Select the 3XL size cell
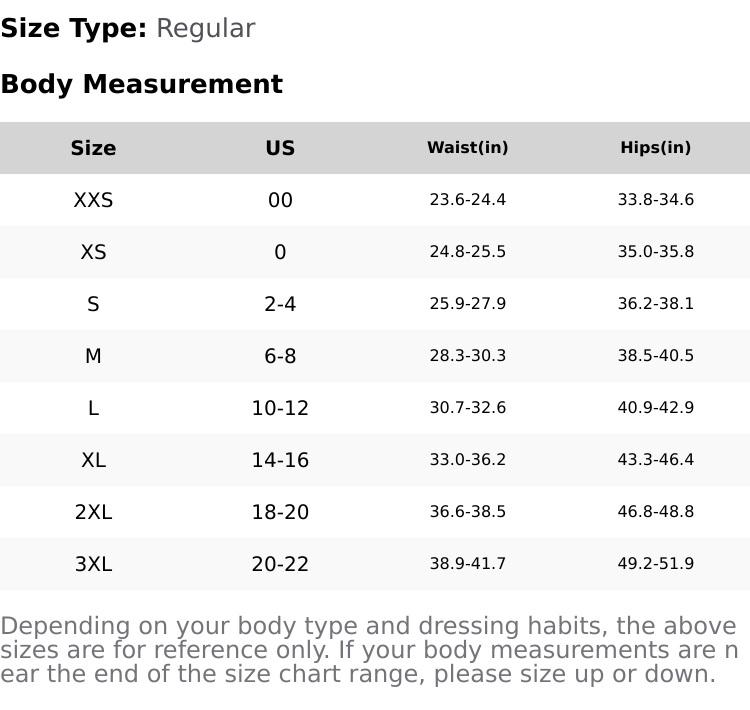Viewport: 750px width, 710px height. coord(93,564)
